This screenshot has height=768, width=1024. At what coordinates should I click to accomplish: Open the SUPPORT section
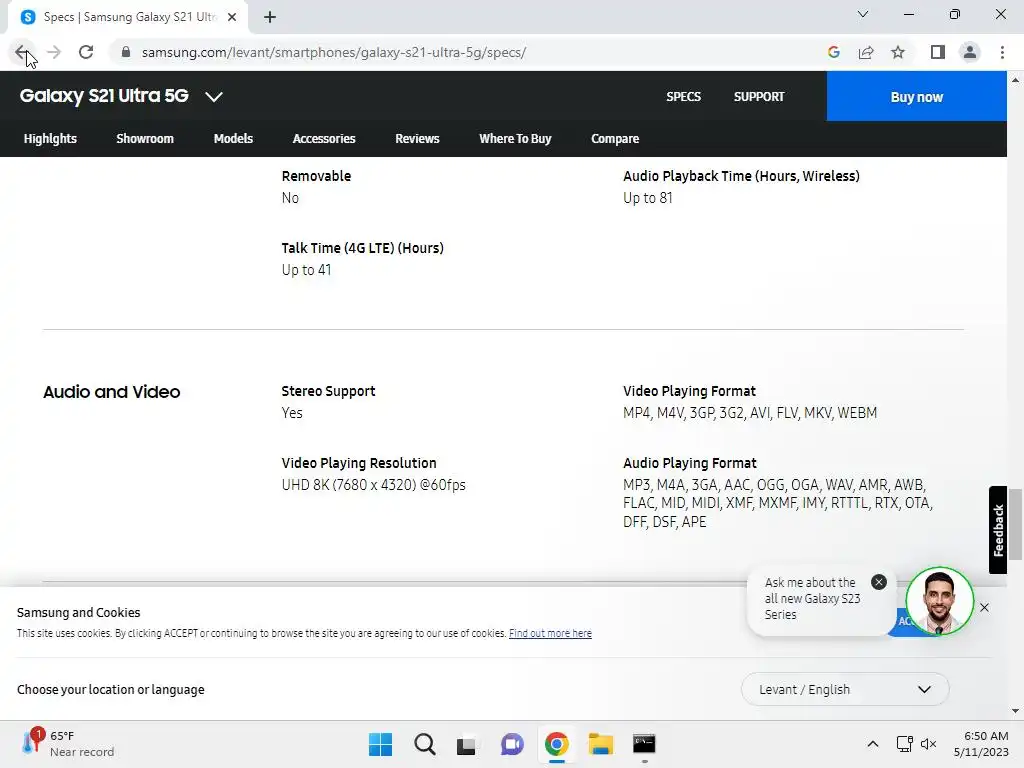[759, 97]
